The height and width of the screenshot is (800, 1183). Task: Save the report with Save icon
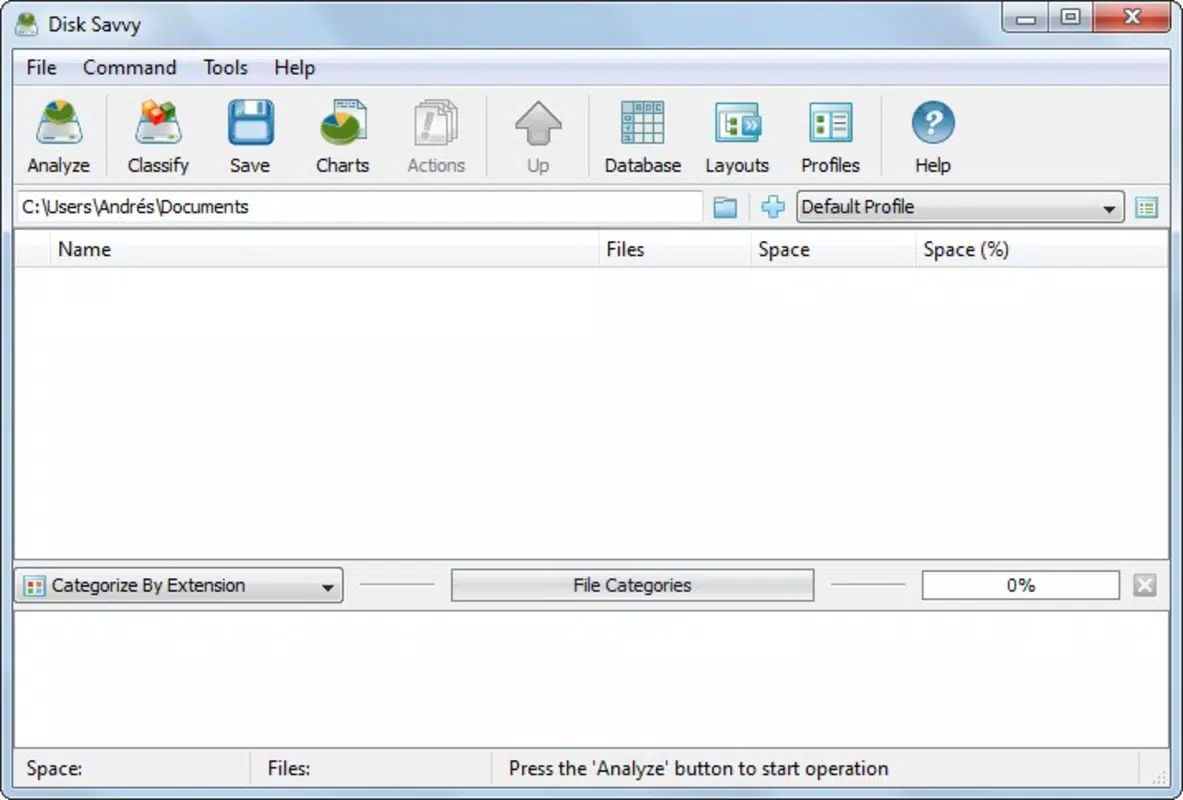pos(250,137)
